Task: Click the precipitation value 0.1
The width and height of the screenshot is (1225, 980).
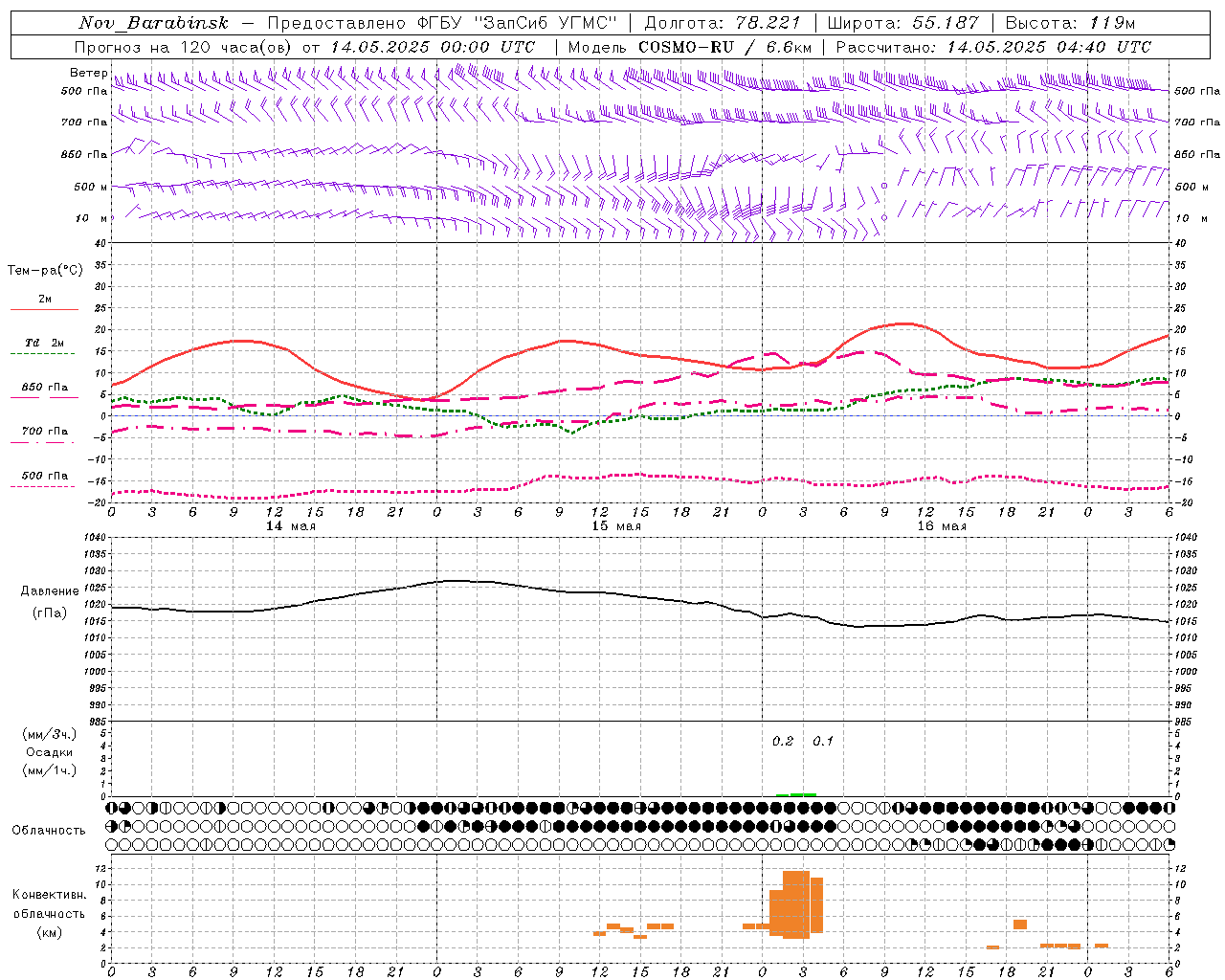Action: (x=823, y=741)
